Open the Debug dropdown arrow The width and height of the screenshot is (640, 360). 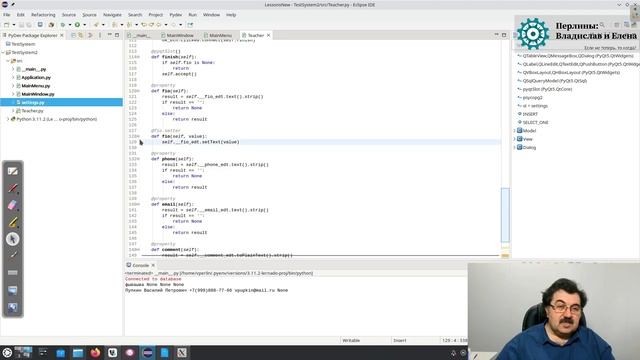point(69,25)
